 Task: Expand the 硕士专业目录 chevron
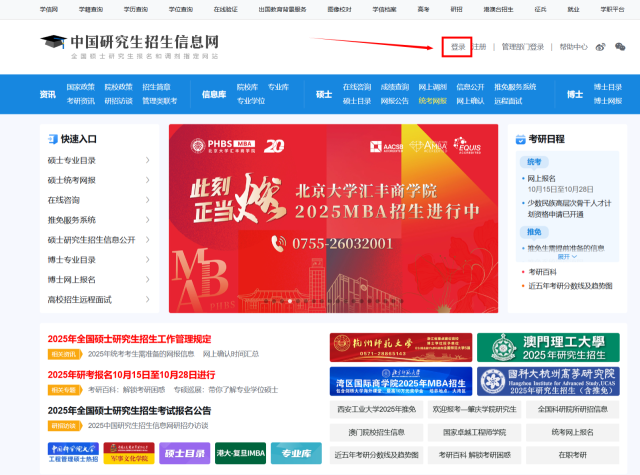pos(148,160)
